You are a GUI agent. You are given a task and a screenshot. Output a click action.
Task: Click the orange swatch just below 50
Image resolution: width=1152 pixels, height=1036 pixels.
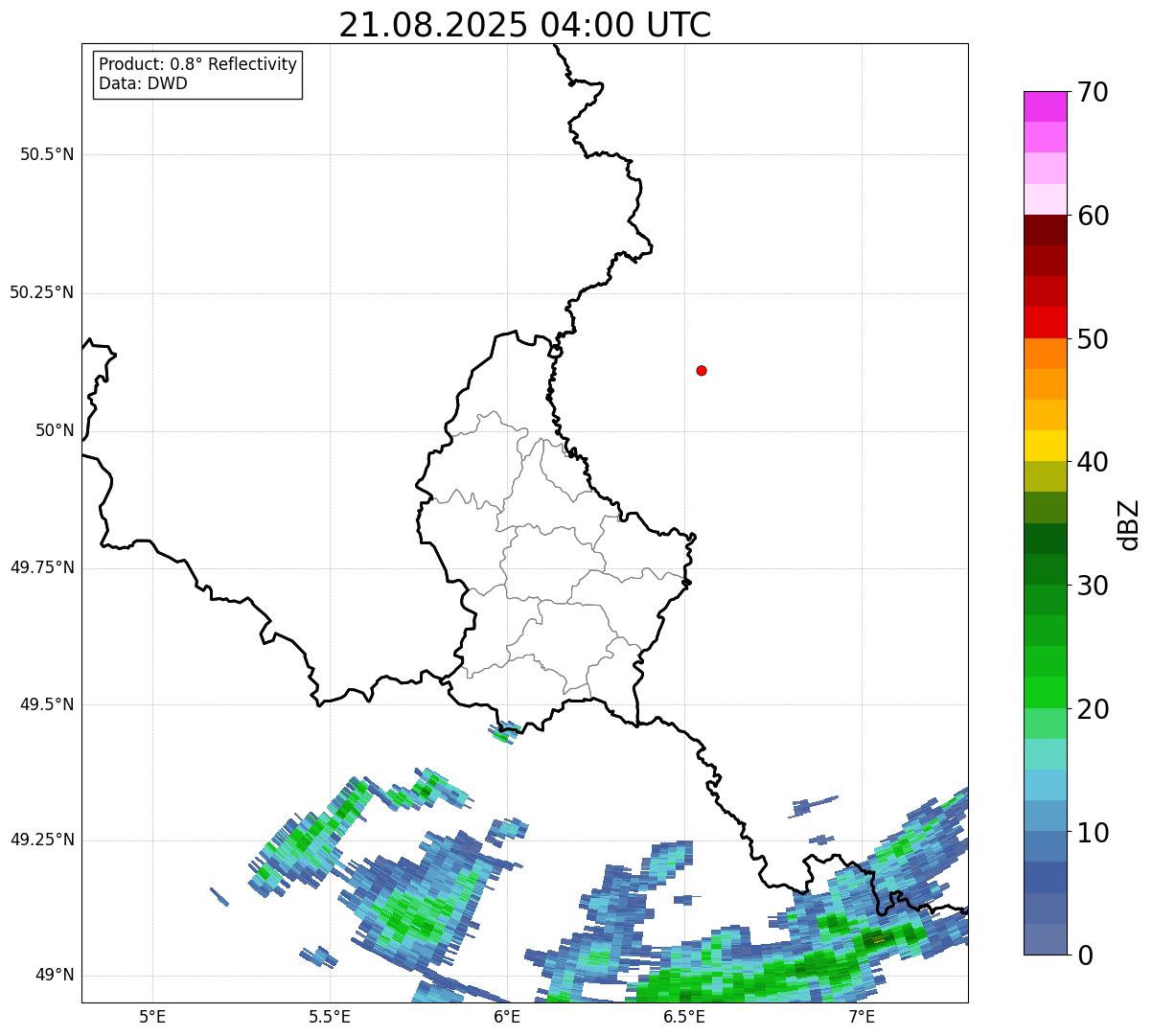1045,354
